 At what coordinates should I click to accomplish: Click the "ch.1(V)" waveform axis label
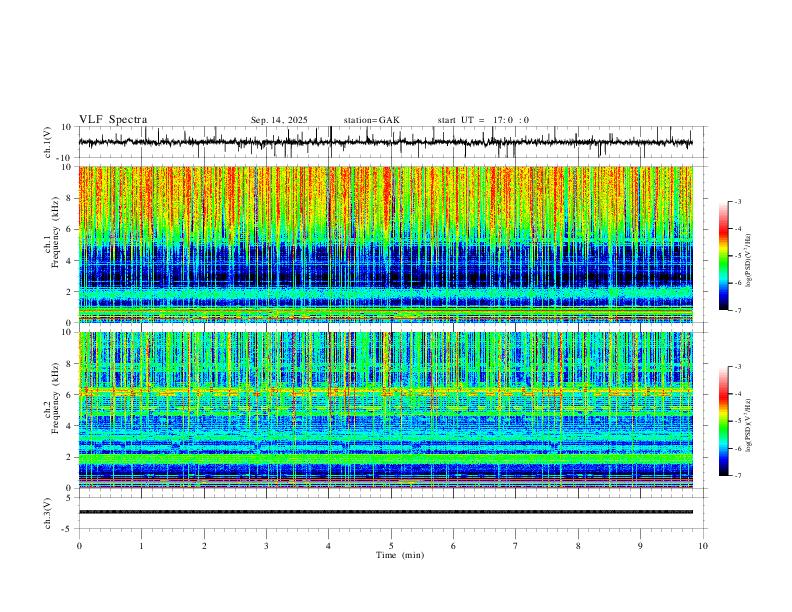pyautogui.click(x=48, y=142)
